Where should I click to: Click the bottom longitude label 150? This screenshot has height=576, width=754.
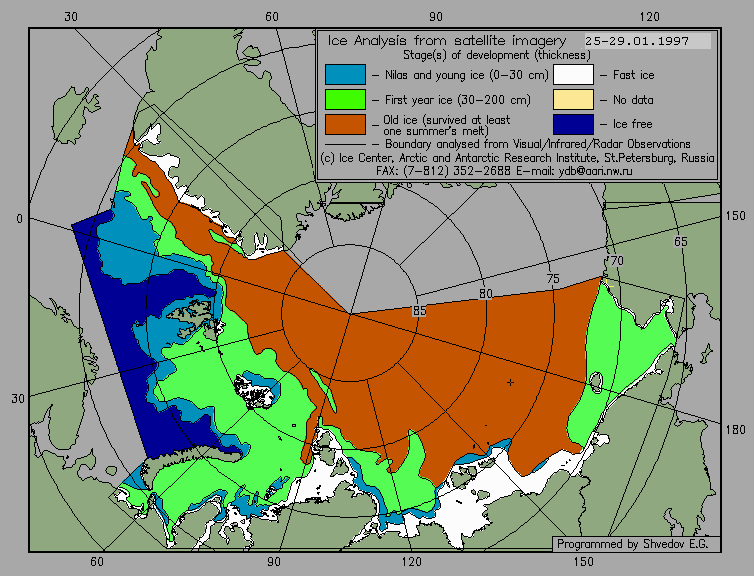pos(583,562)
